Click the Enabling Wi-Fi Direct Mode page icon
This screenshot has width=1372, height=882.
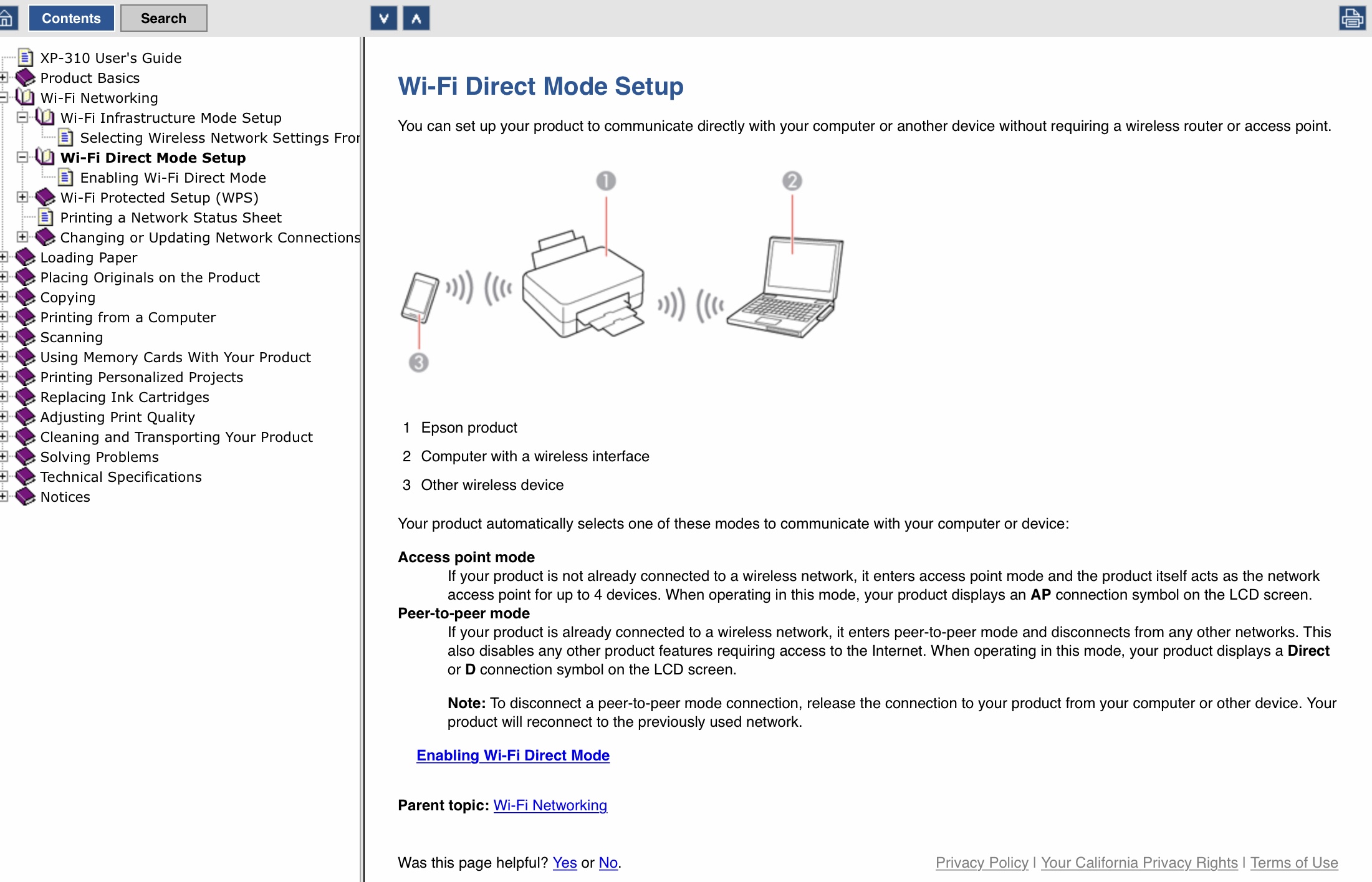point(65,177)
